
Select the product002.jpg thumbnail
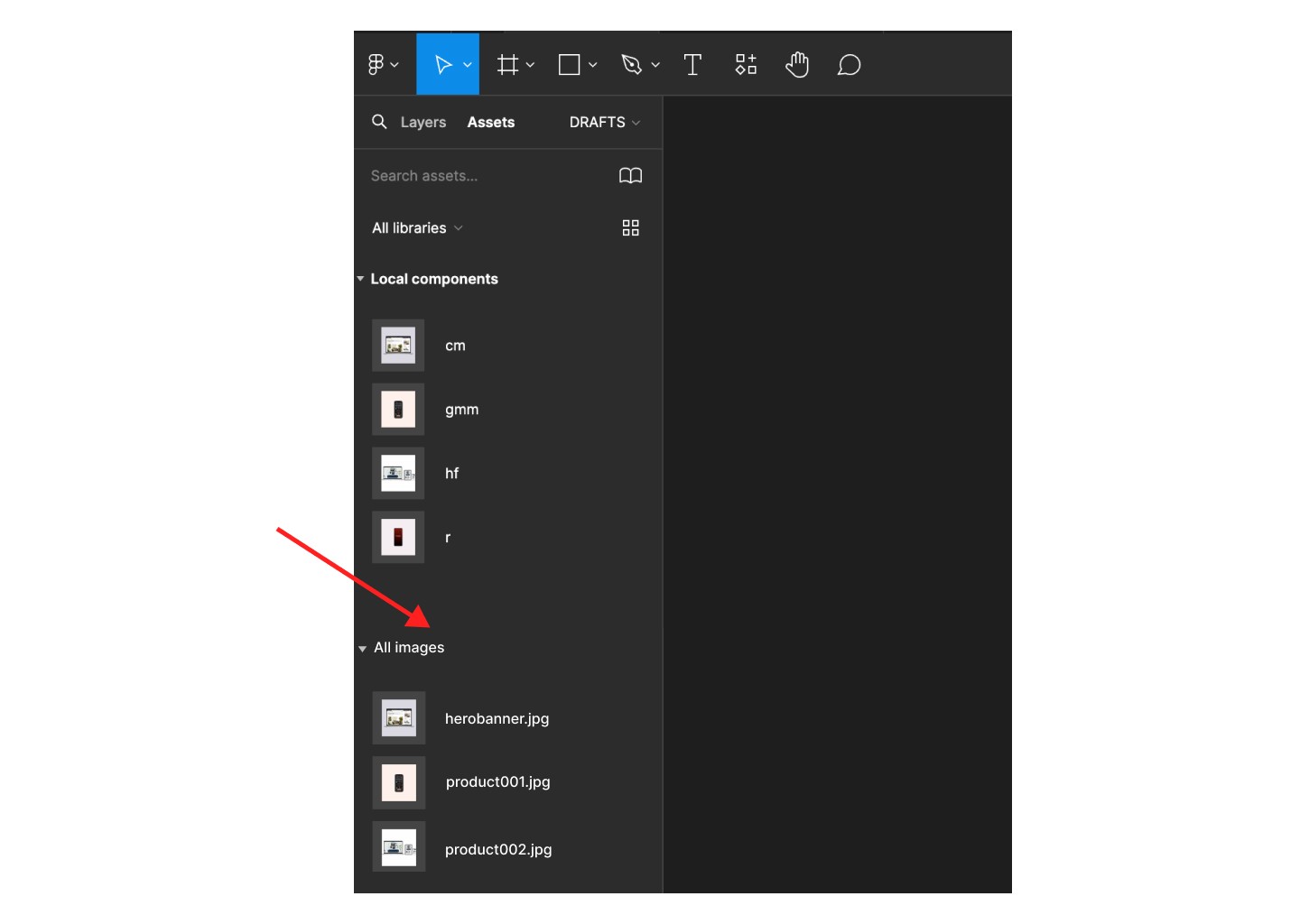[399, 847]
